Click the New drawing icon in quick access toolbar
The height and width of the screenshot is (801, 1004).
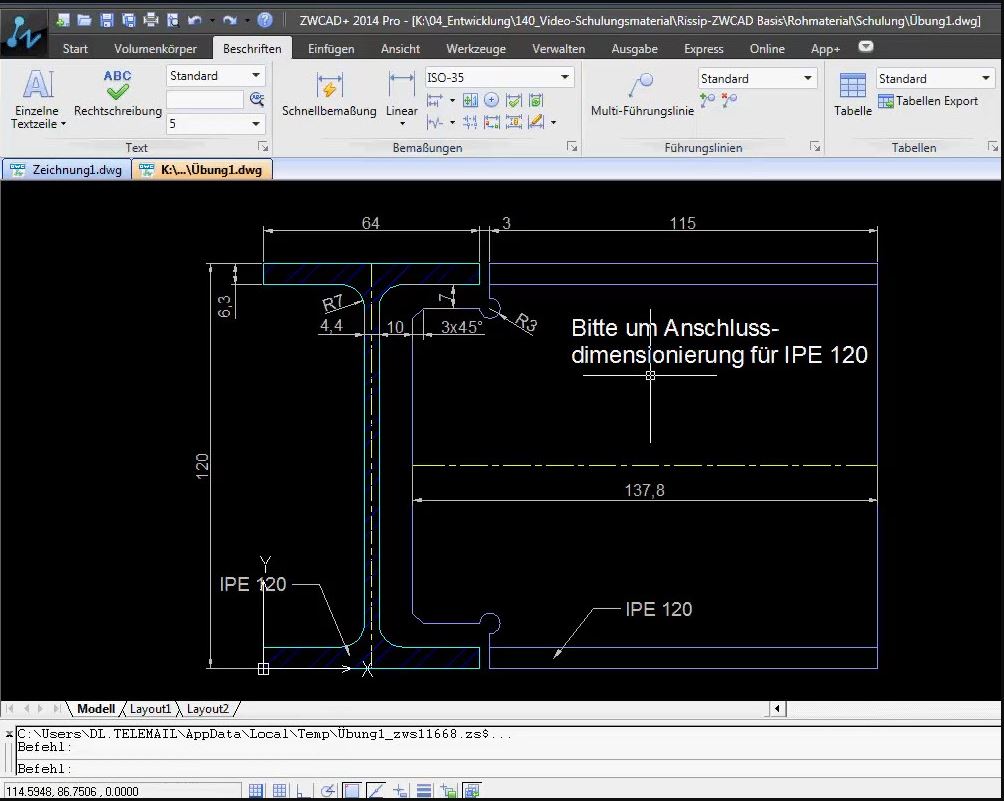pyautogui.click(x=63, y=20)
